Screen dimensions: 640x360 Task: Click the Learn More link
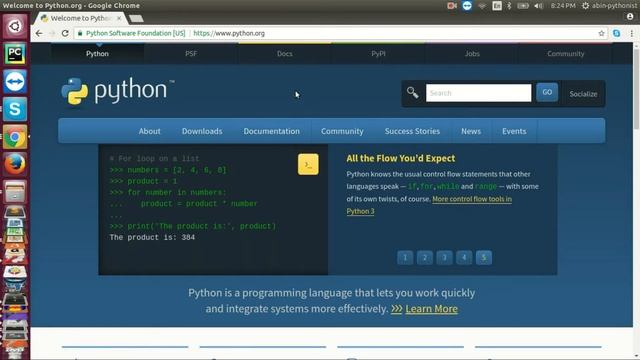click(431, 309)
